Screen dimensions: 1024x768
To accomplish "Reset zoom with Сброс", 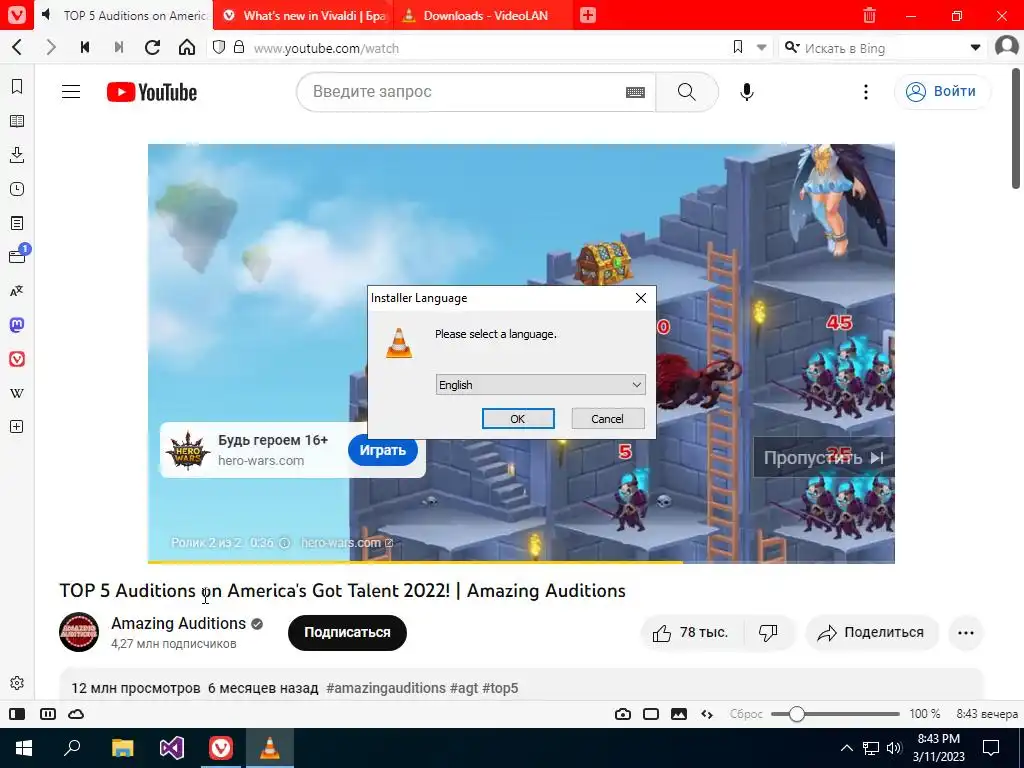I will (x=746, y=714).
